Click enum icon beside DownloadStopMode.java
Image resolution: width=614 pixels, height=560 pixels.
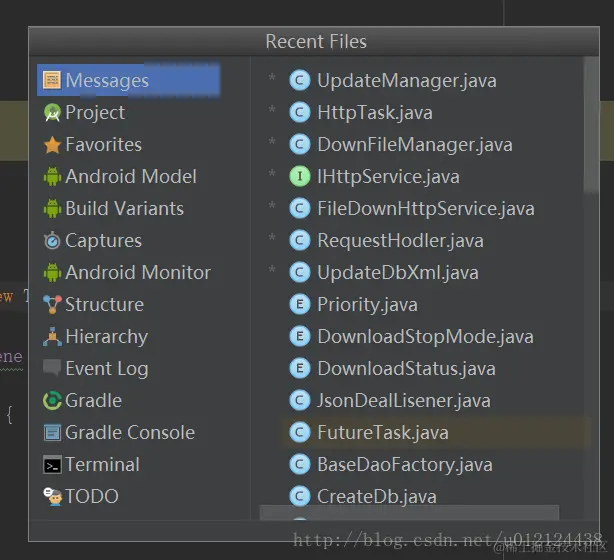tap(300, 336)
